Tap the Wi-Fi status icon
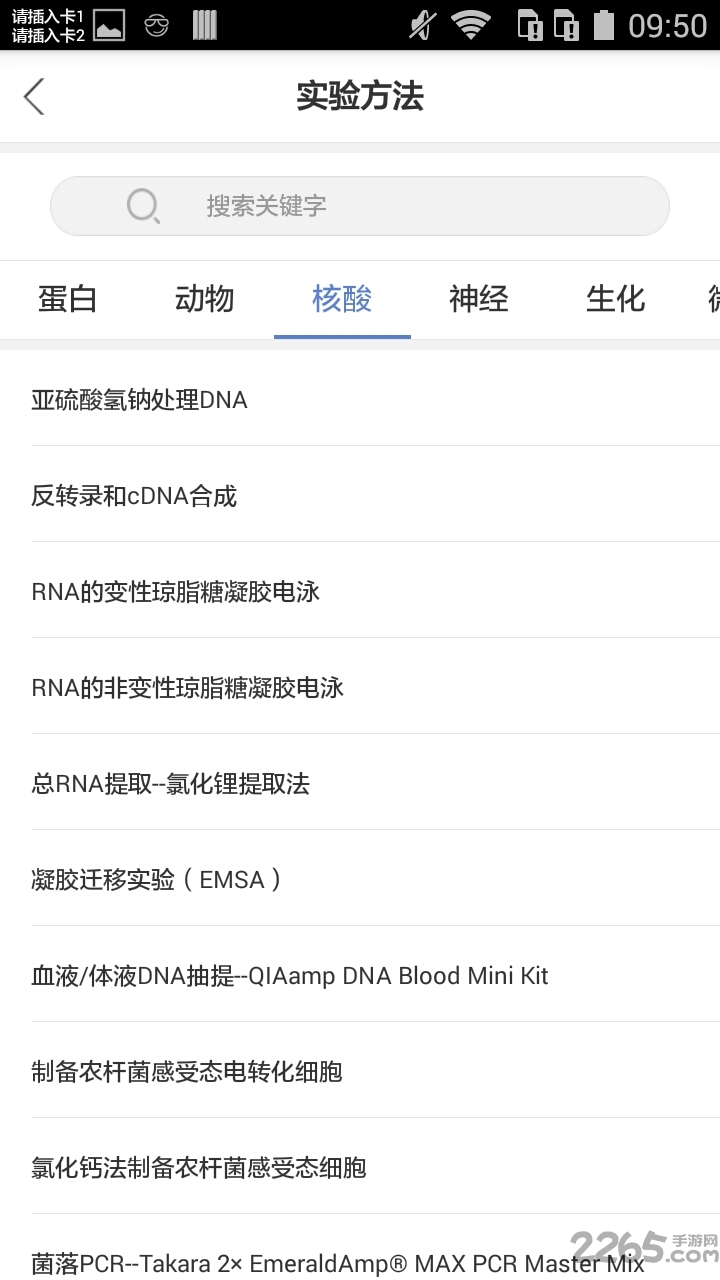 [470, 25]
